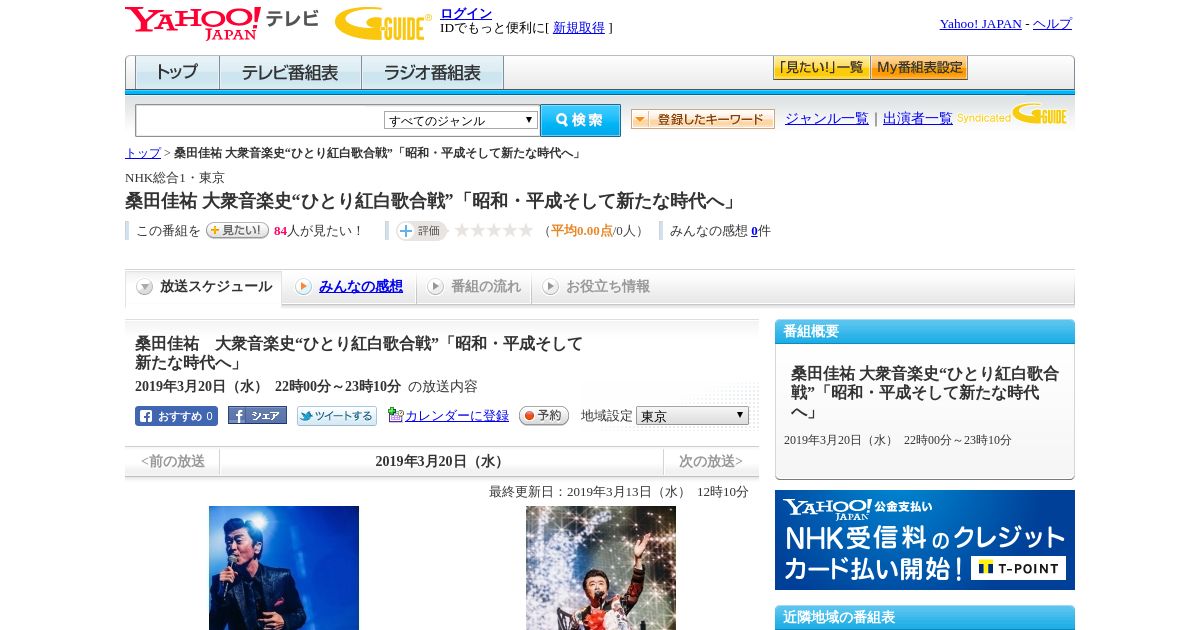The width and height of the screenshot is (1200, 630).
Task: Click the arrow icon of 放送スケジュール tab
Action: tap(145, 287)
